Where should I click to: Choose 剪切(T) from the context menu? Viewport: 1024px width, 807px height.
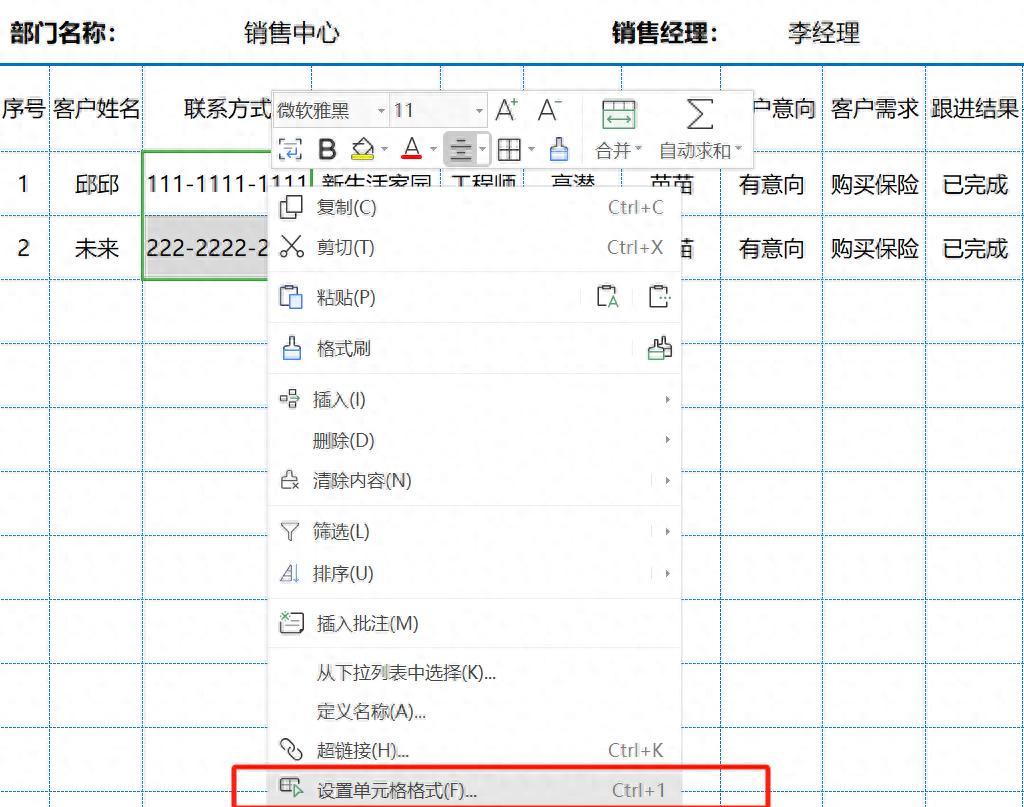pos(475,247)
